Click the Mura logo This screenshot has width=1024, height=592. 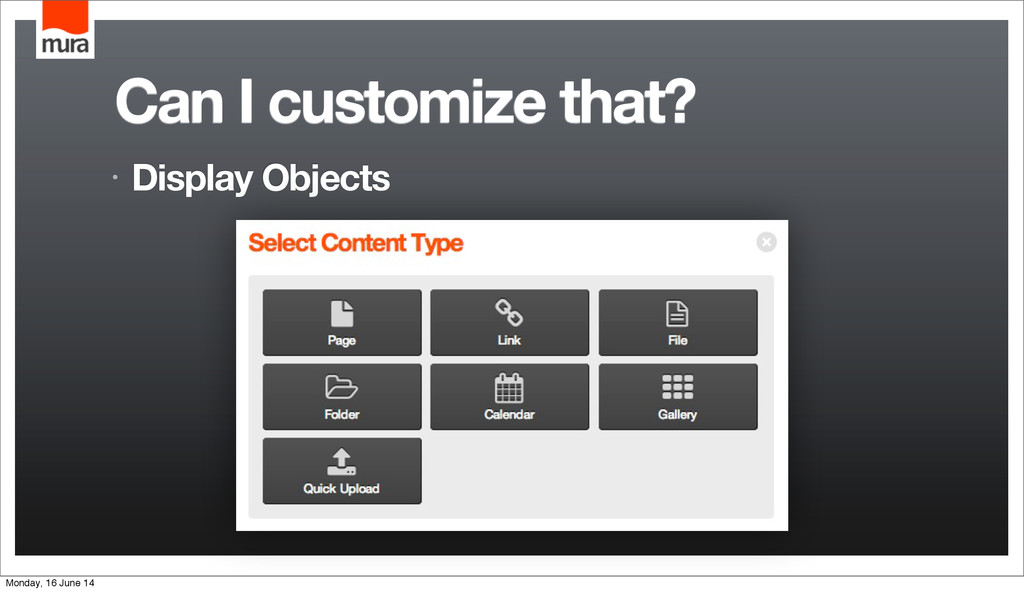[65, 29]
